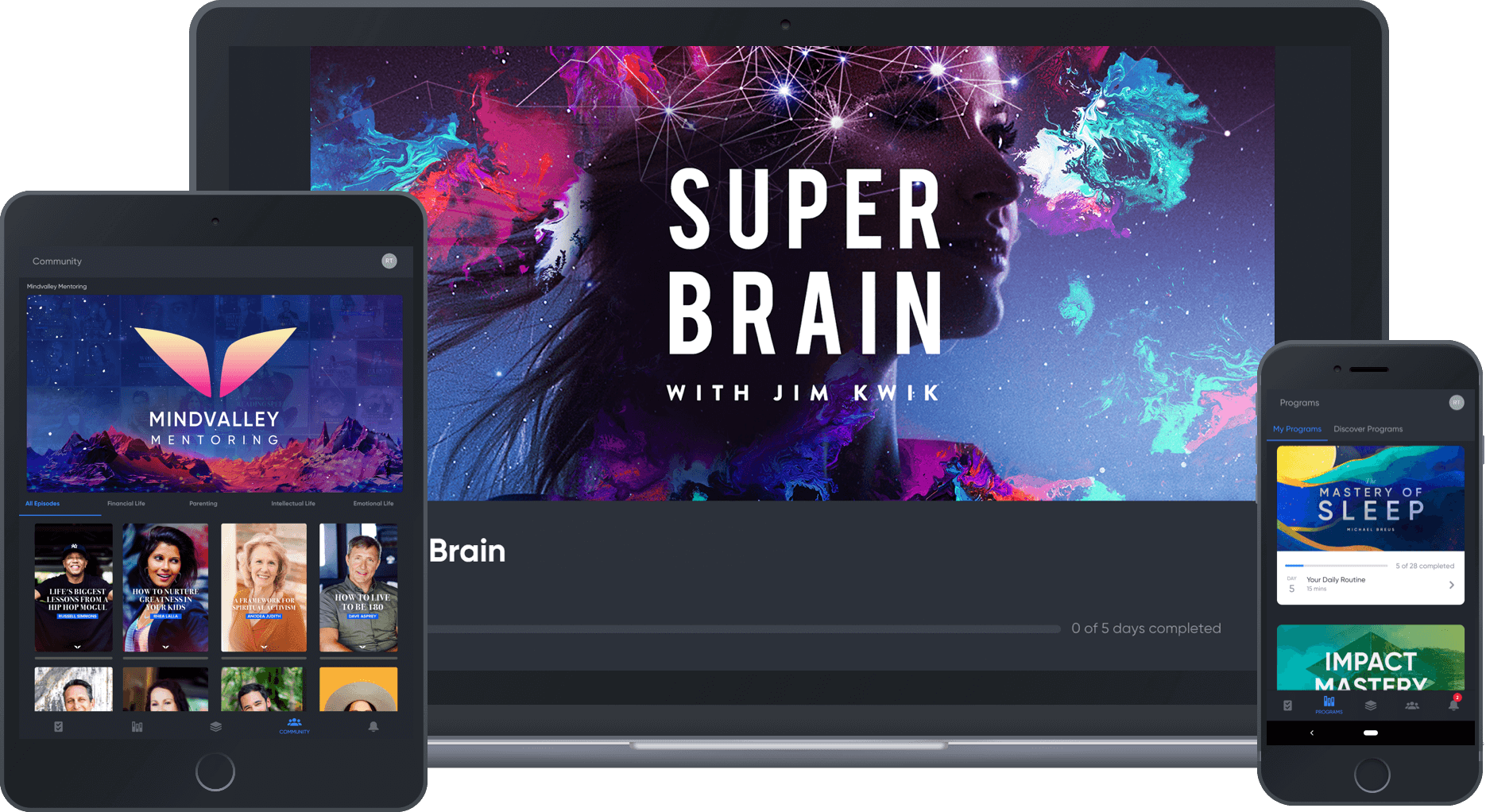
Task: Switch to Financial Life tab
Action: (x=126, y=504)
